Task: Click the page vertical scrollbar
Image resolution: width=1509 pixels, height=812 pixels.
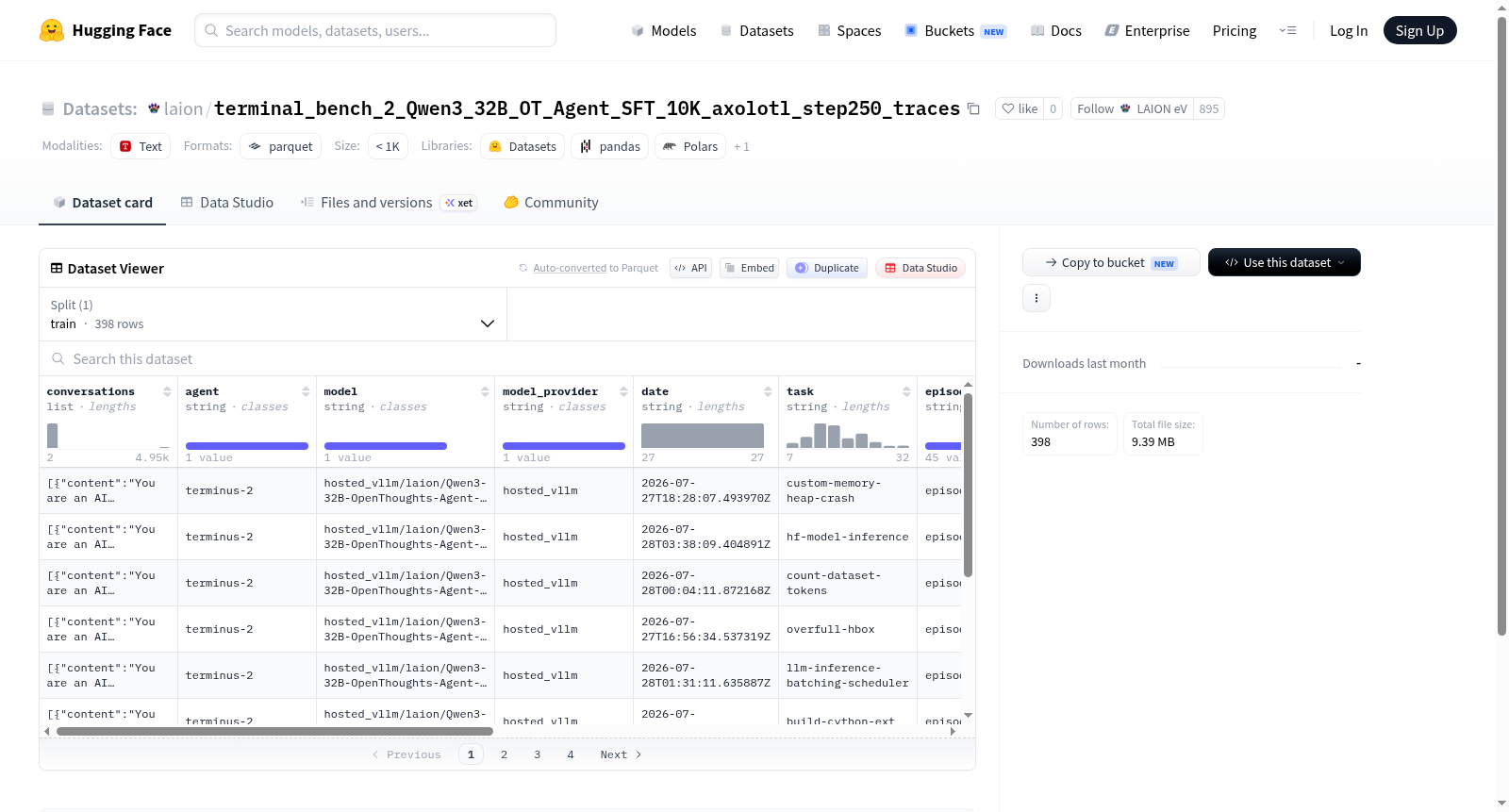Action: pyautogui.click(x=1501, y=325)
